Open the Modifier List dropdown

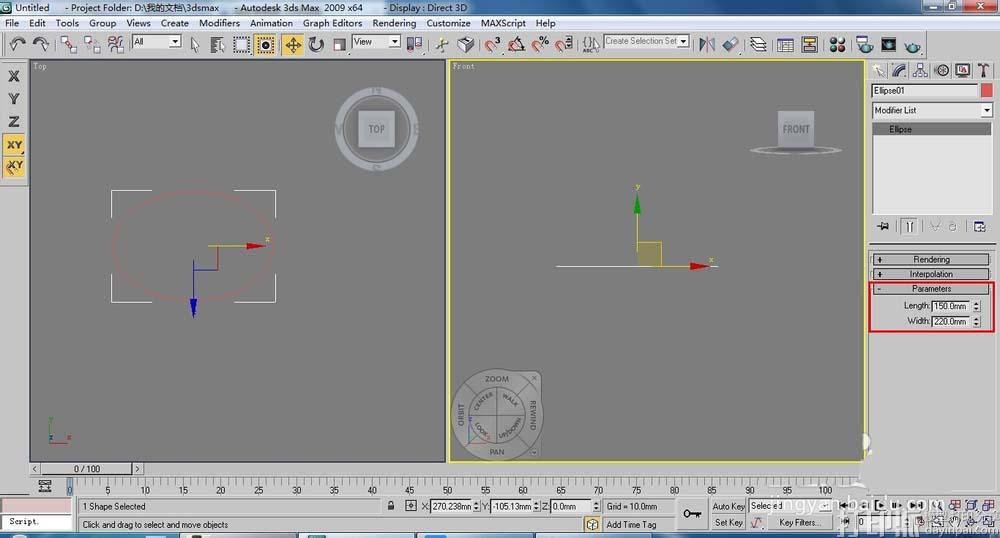tap(931, 110)
